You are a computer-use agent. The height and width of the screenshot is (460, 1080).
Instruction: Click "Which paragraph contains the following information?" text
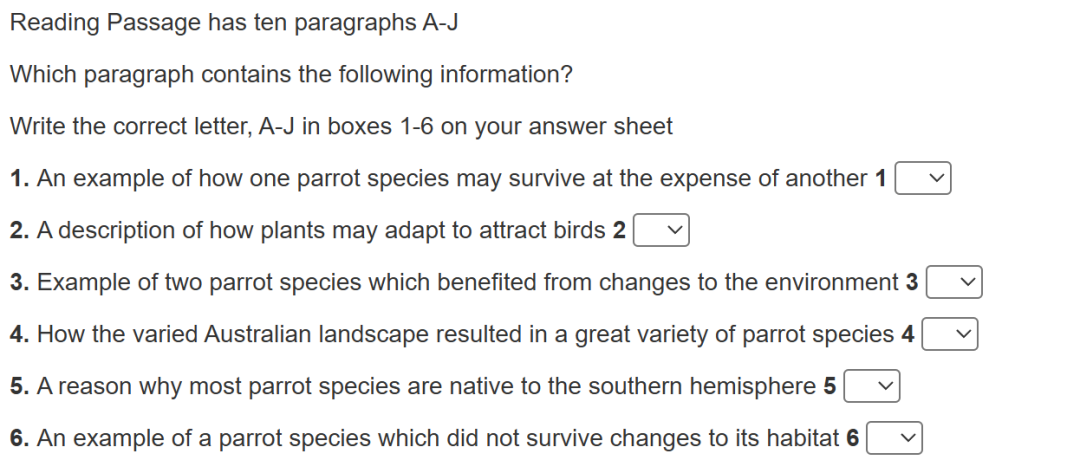pyautogui.click(x=291, y=75)
